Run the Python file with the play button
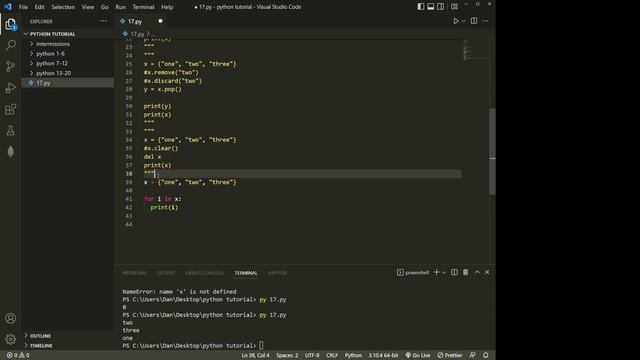The width and height of the screenshot is (640, 360). click(x=456, y=21)
